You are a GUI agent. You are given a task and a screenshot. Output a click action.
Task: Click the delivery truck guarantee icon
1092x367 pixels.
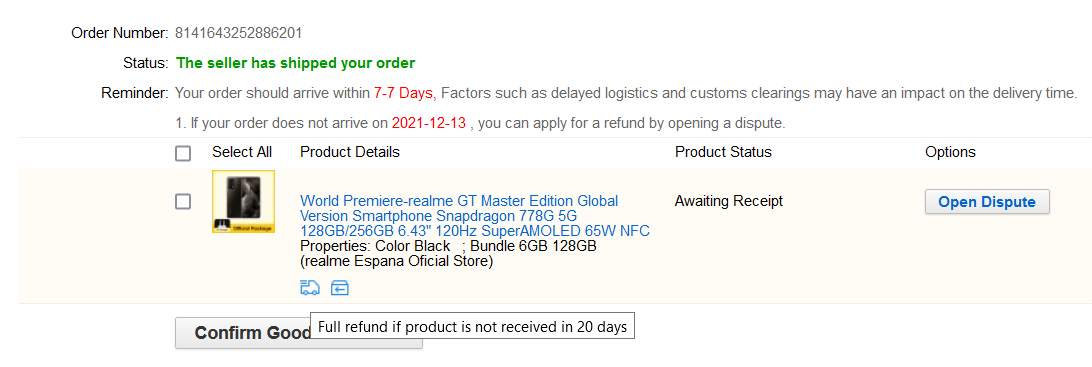click(x=310, y=288)
